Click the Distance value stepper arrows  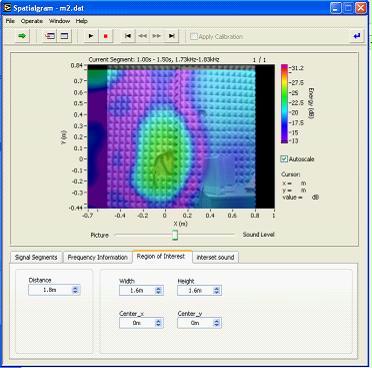pos(75,290)
